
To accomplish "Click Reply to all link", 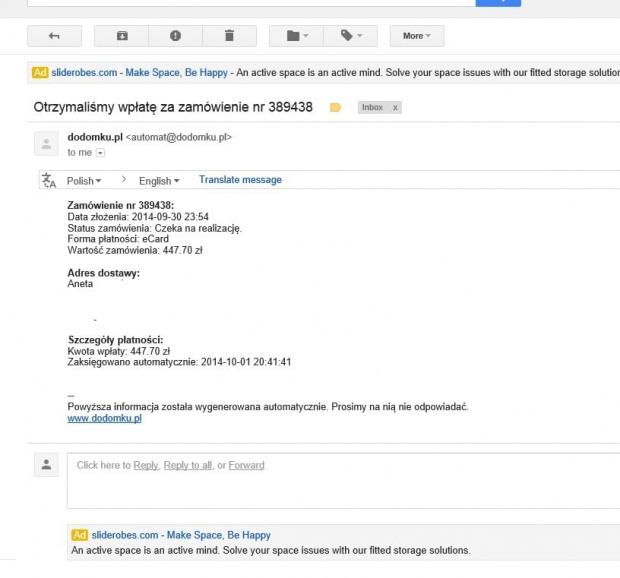I will click(188, 465).
